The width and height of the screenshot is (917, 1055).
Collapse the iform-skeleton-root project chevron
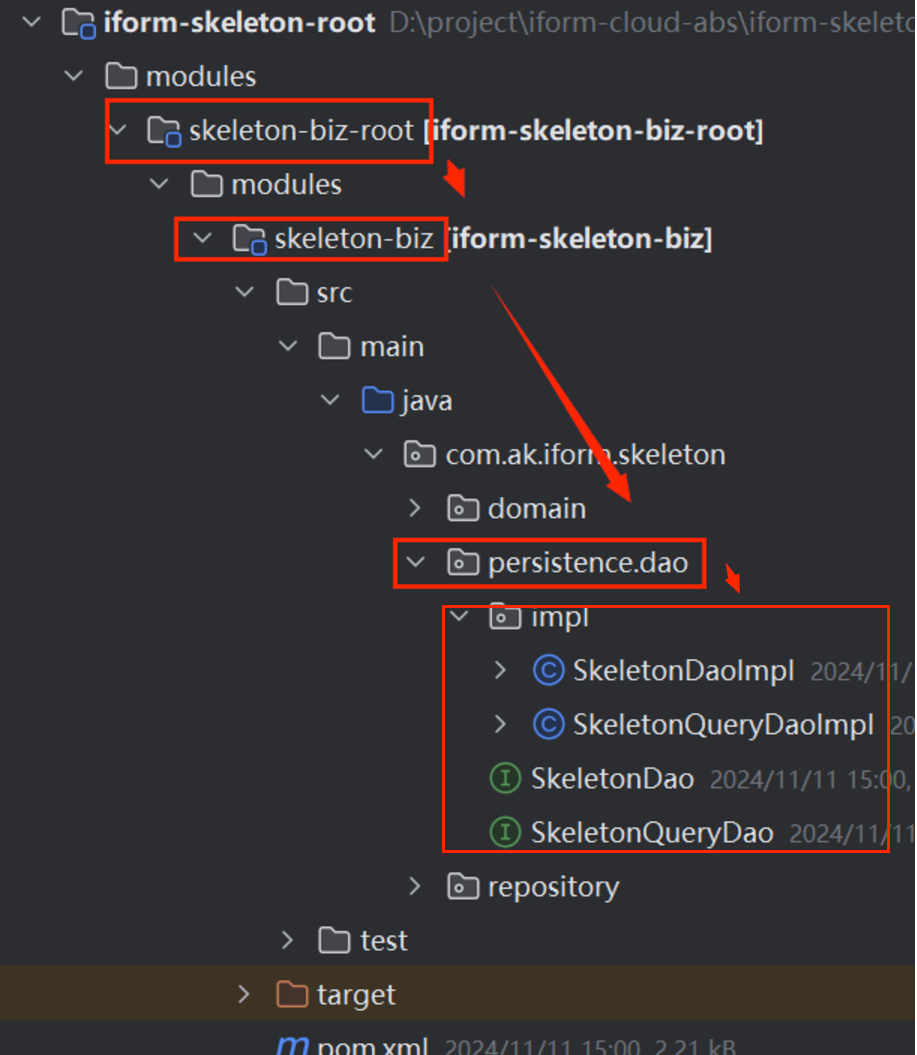click(x=31, y=23)
